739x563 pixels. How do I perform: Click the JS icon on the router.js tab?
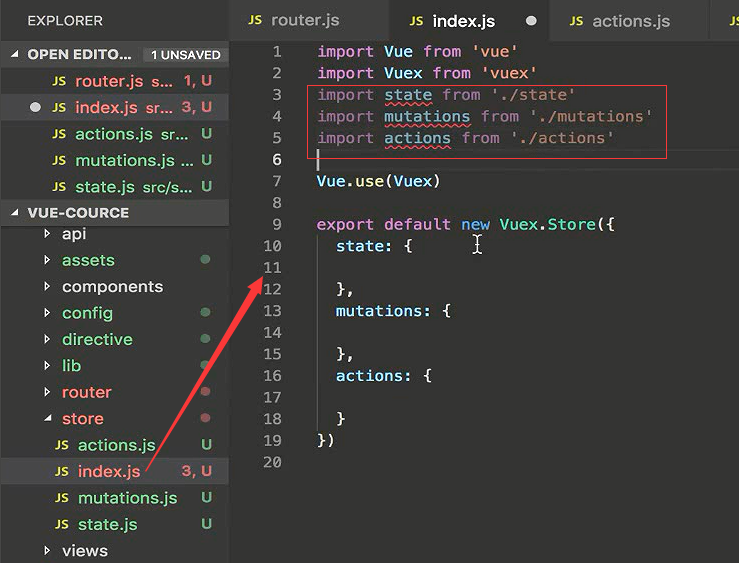[255, 21]
